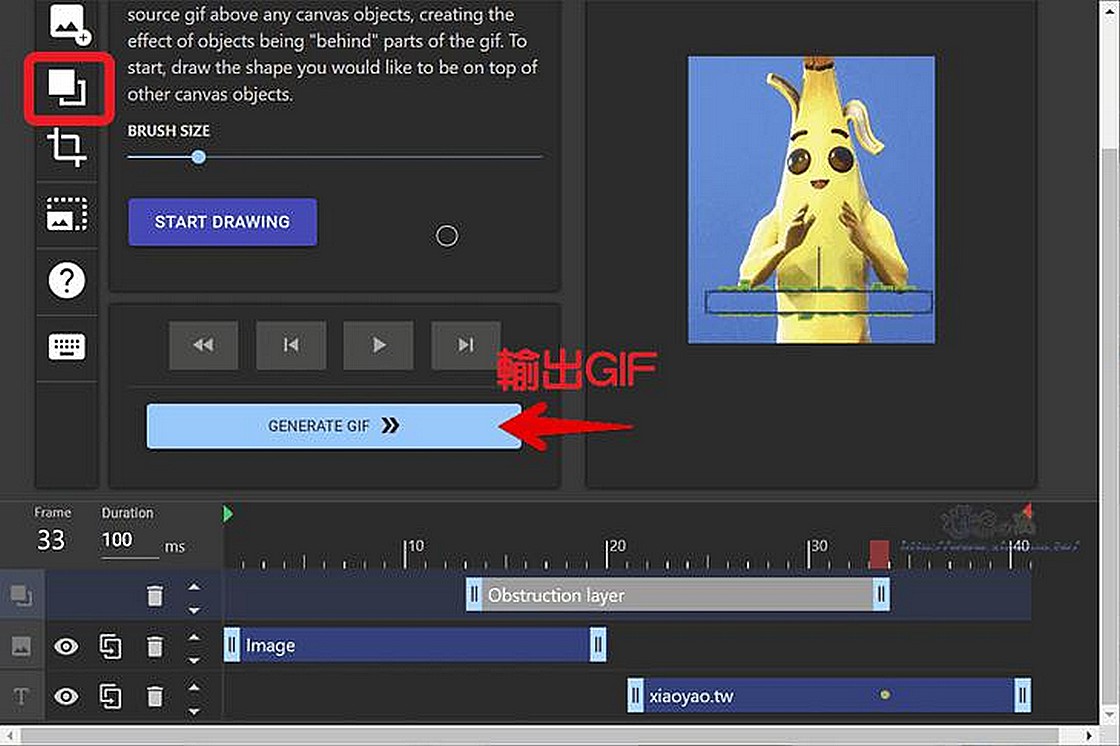Grab the xiaoyao.tw right end handle
This screenshot has width=1120, height=746.
[x=1023, y=695]
